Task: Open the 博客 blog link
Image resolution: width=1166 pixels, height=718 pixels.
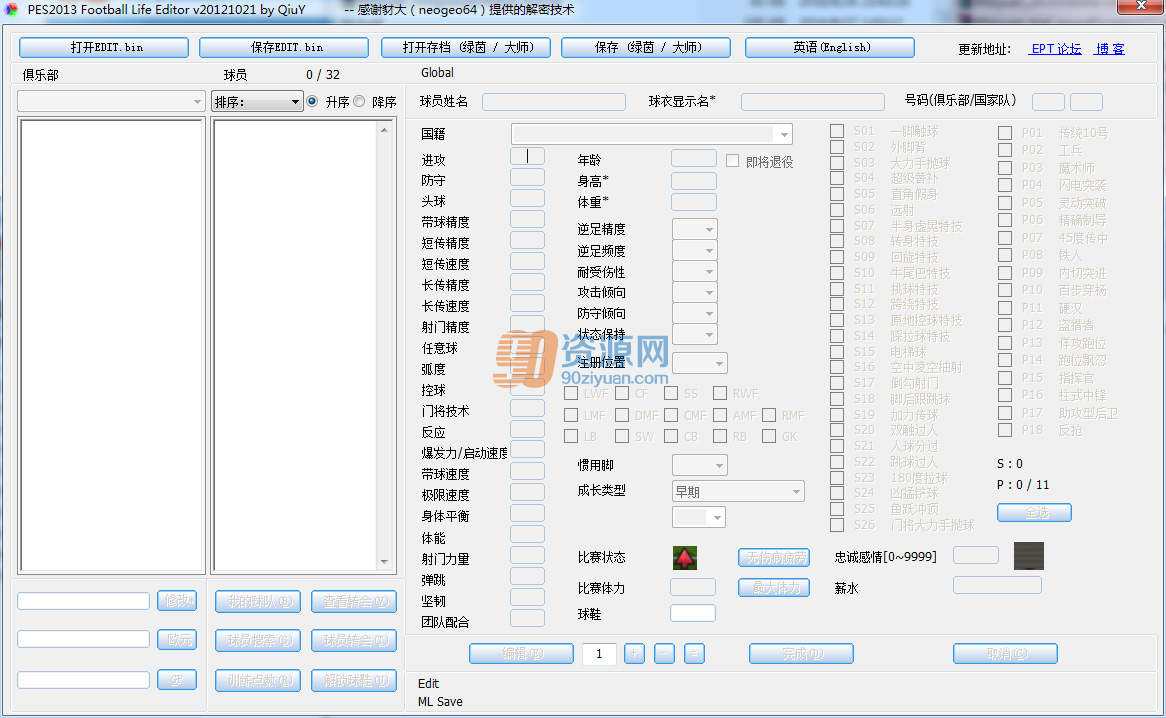Action: point(1110,49)
